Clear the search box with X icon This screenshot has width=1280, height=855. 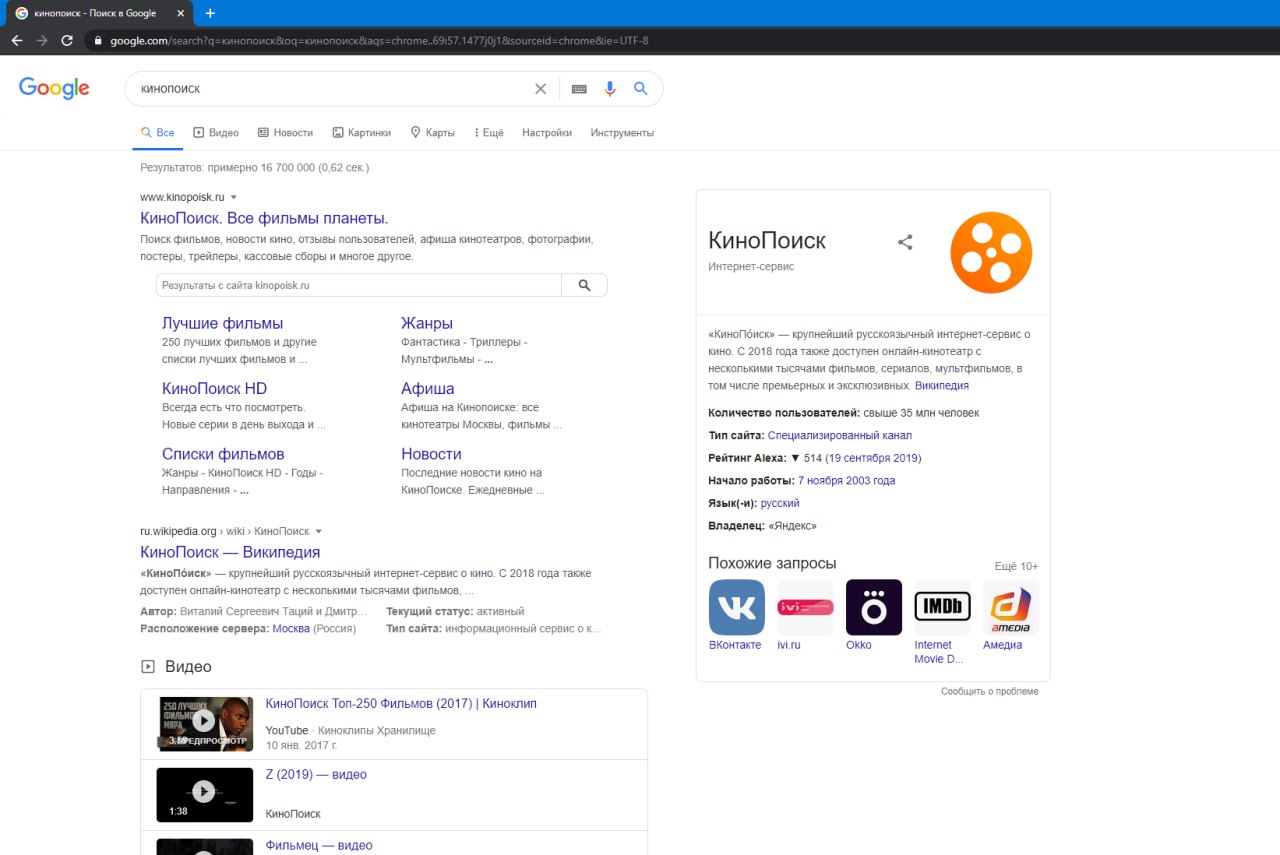(541, 89)
